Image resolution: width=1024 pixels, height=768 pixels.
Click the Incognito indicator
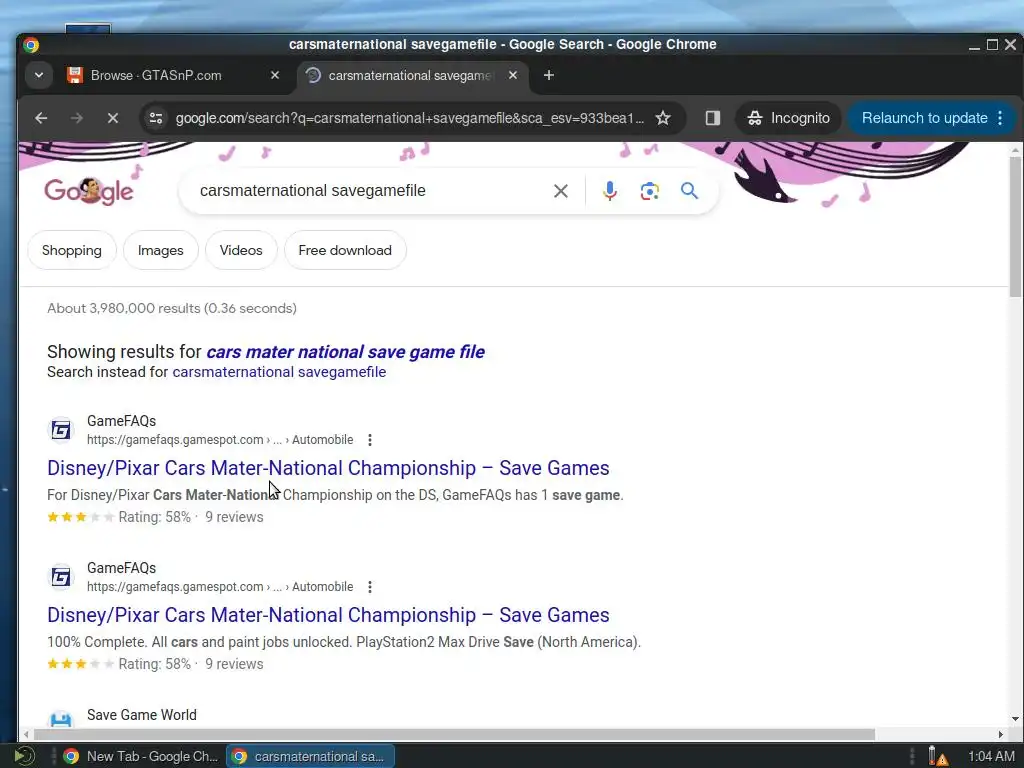tap(788, 118)
